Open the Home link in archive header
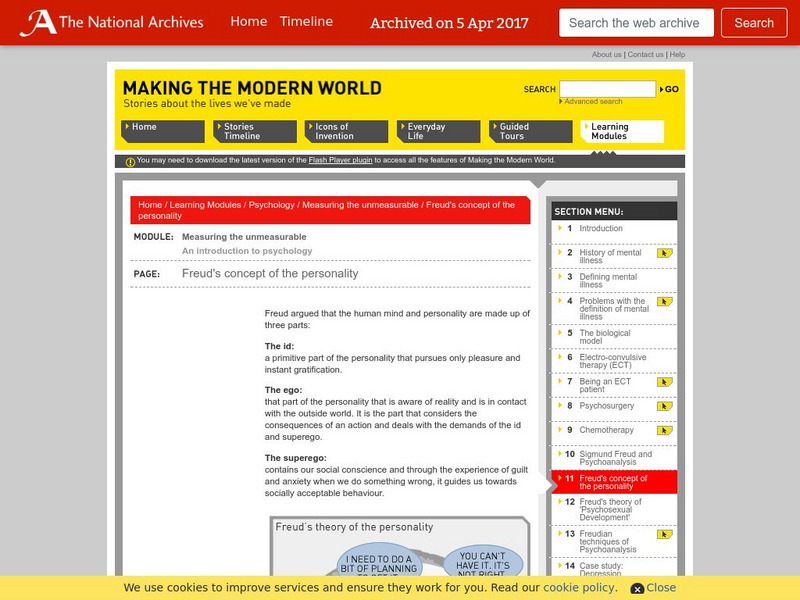This screenshot has height=600, width=800. pyautogui.click(x=248, y=21)
